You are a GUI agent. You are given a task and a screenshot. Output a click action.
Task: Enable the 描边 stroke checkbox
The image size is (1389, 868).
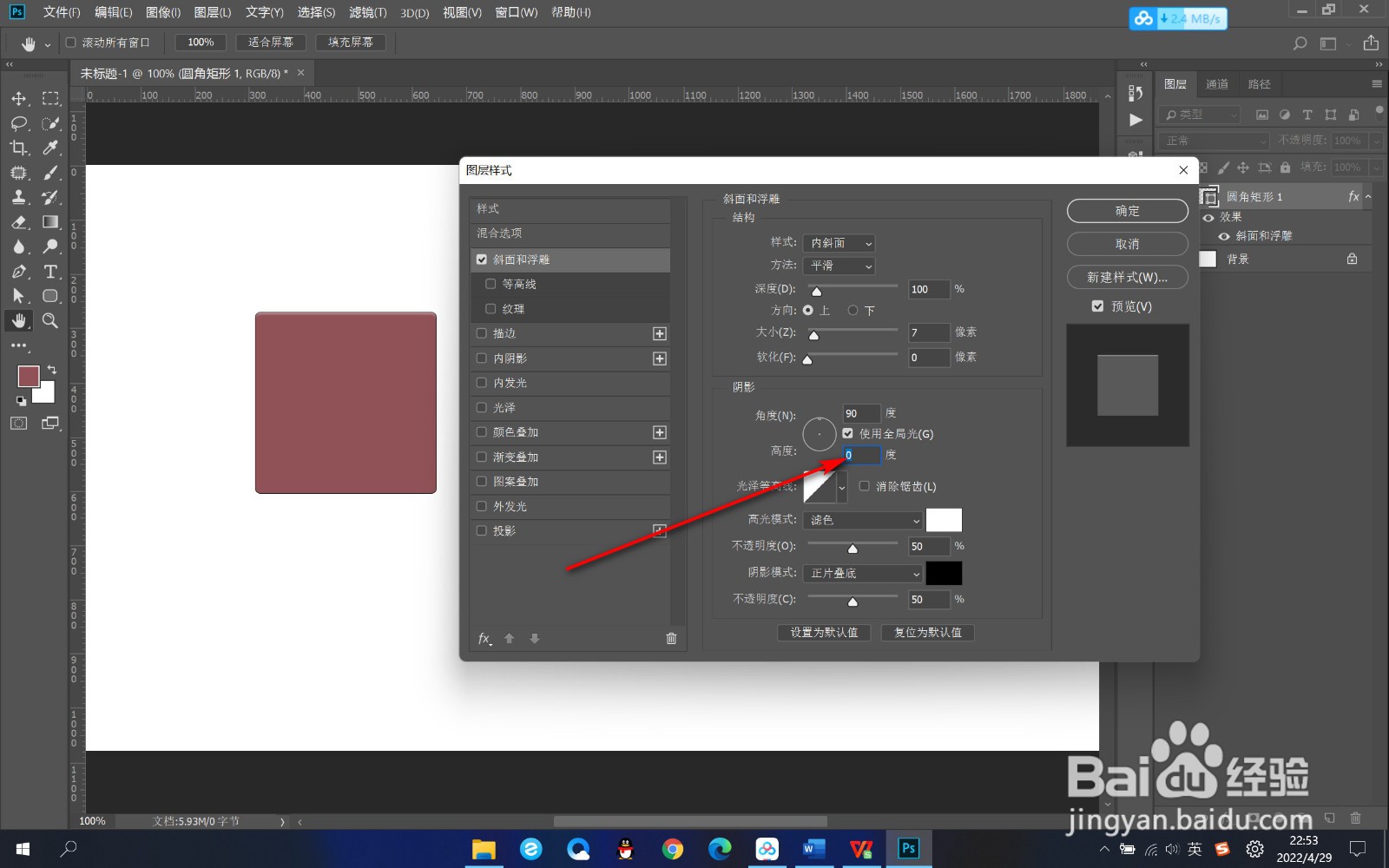click(x=482, y=332)
